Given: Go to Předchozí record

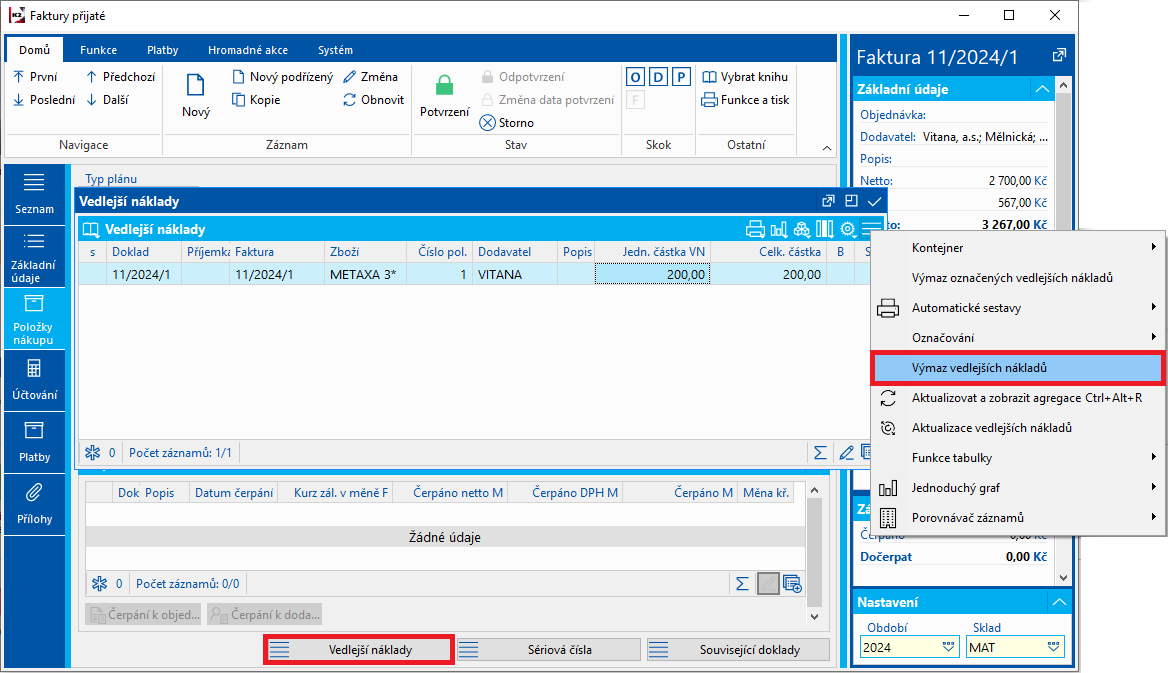Looking at the screenshot, I should 120,77.
